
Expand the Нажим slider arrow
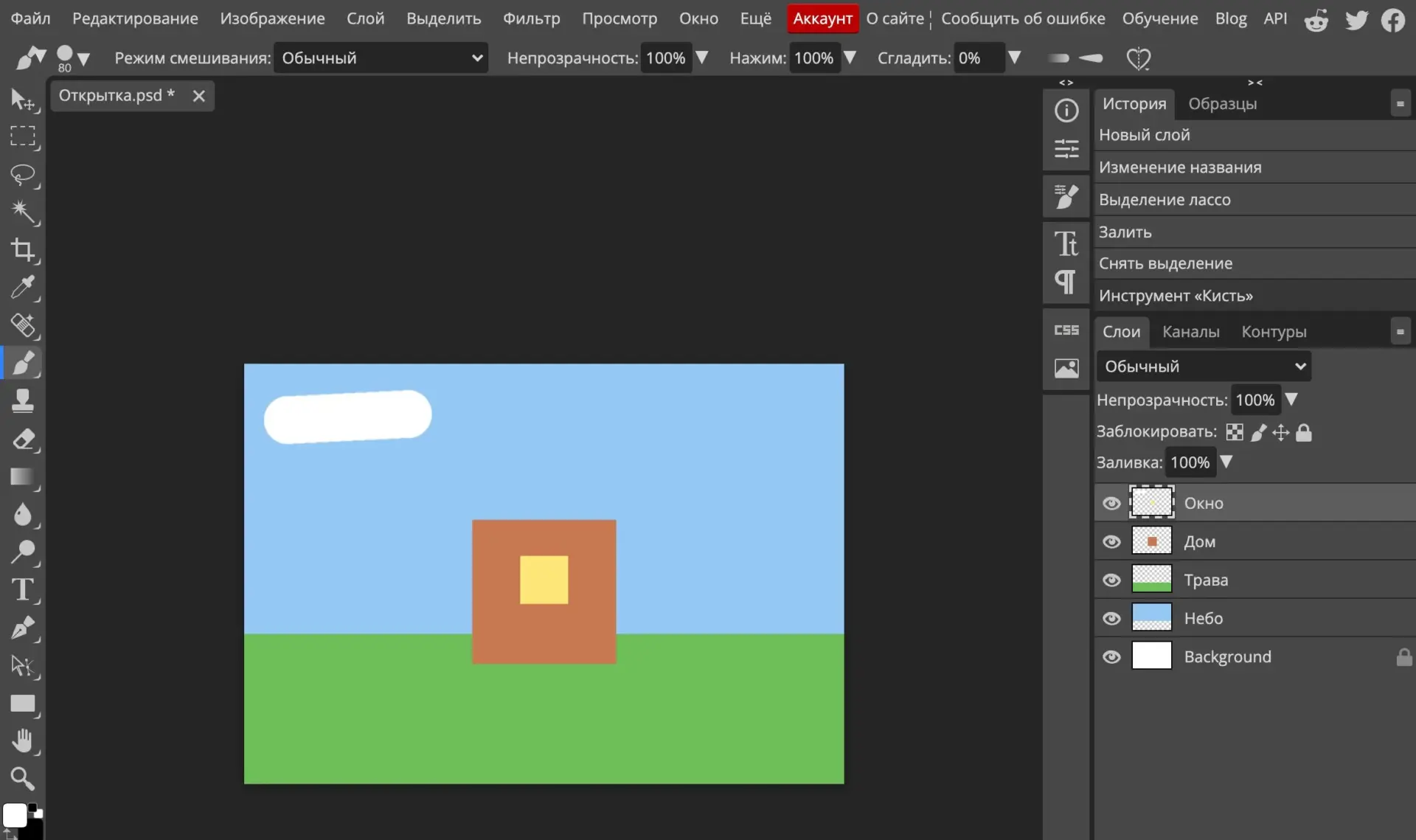click(850, 58)
